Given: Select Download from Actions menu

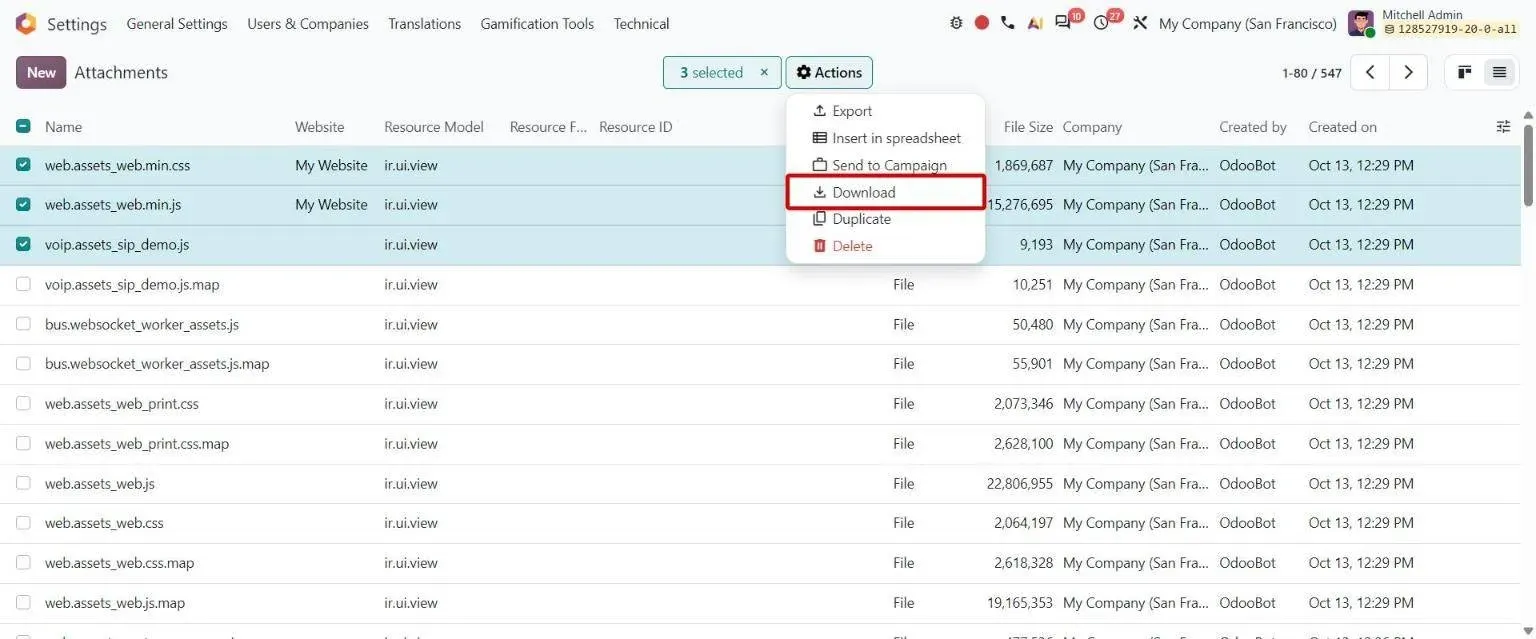Looking at the screenshot, I should (x=885, y=192).
